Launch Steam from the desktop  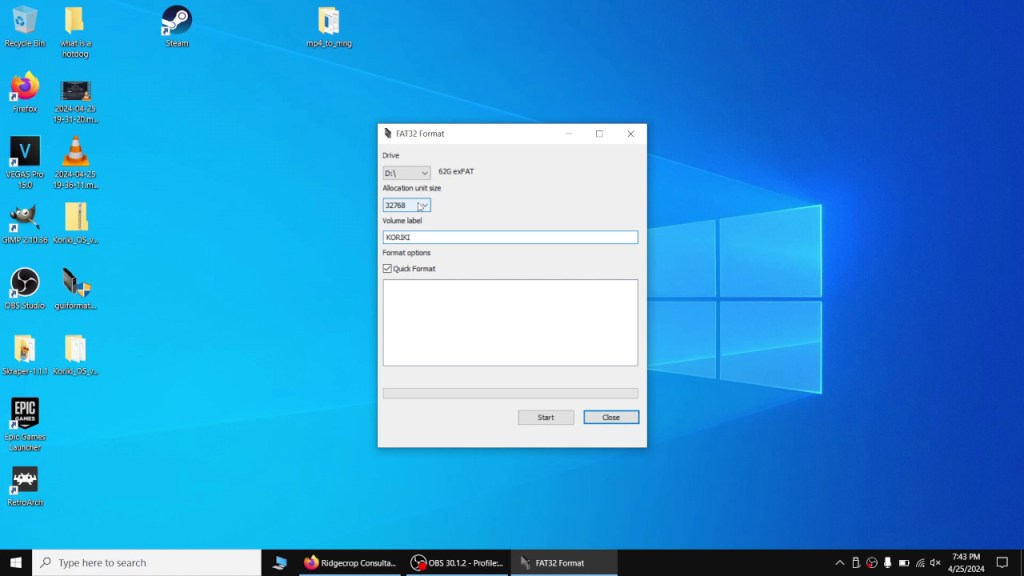coord(175,20)
